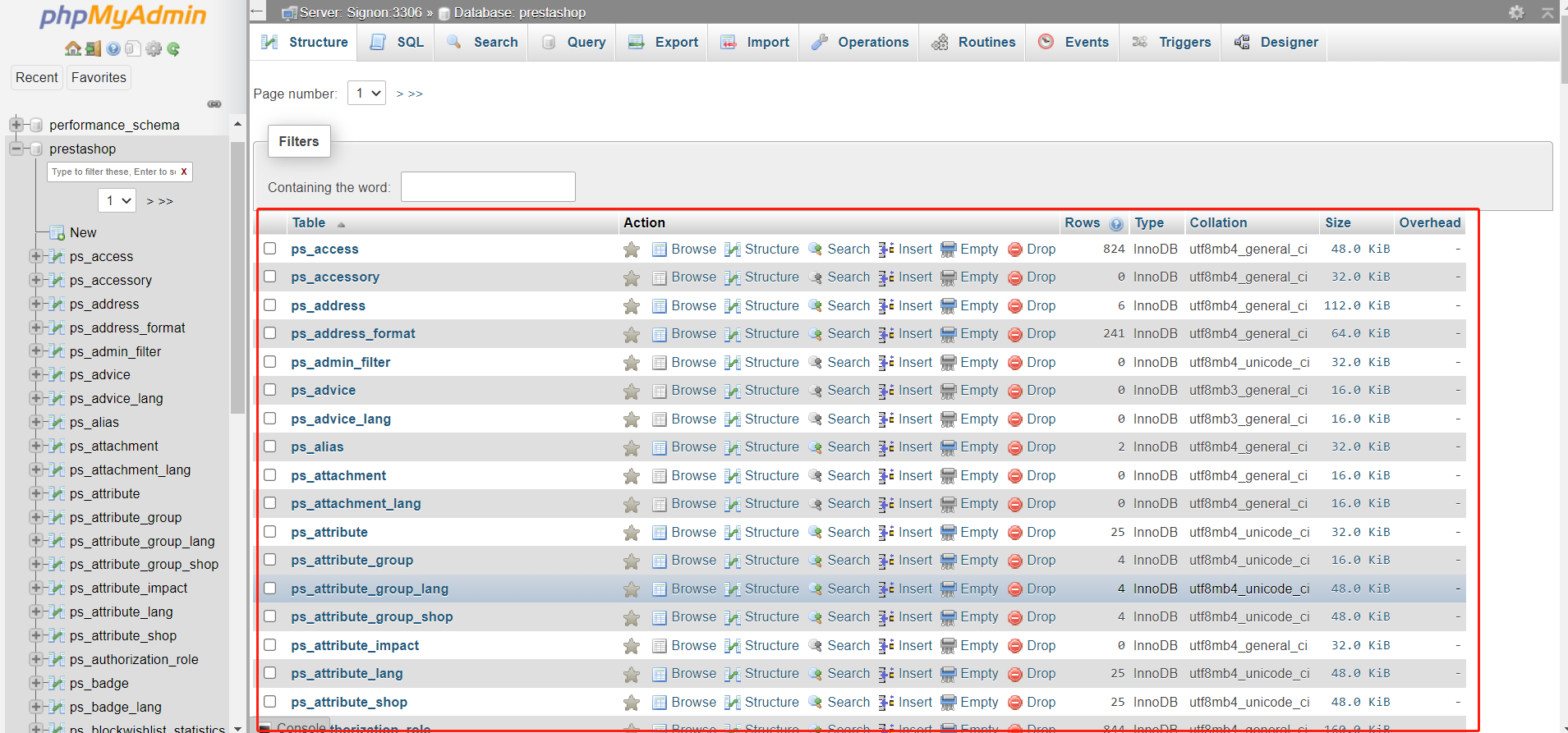Image resolution: width=1568 pixels, height=733 pixels.
Task: Open phpMyAdmin documentation question icon
Action: pyautogui.click(x=113, y=48)
